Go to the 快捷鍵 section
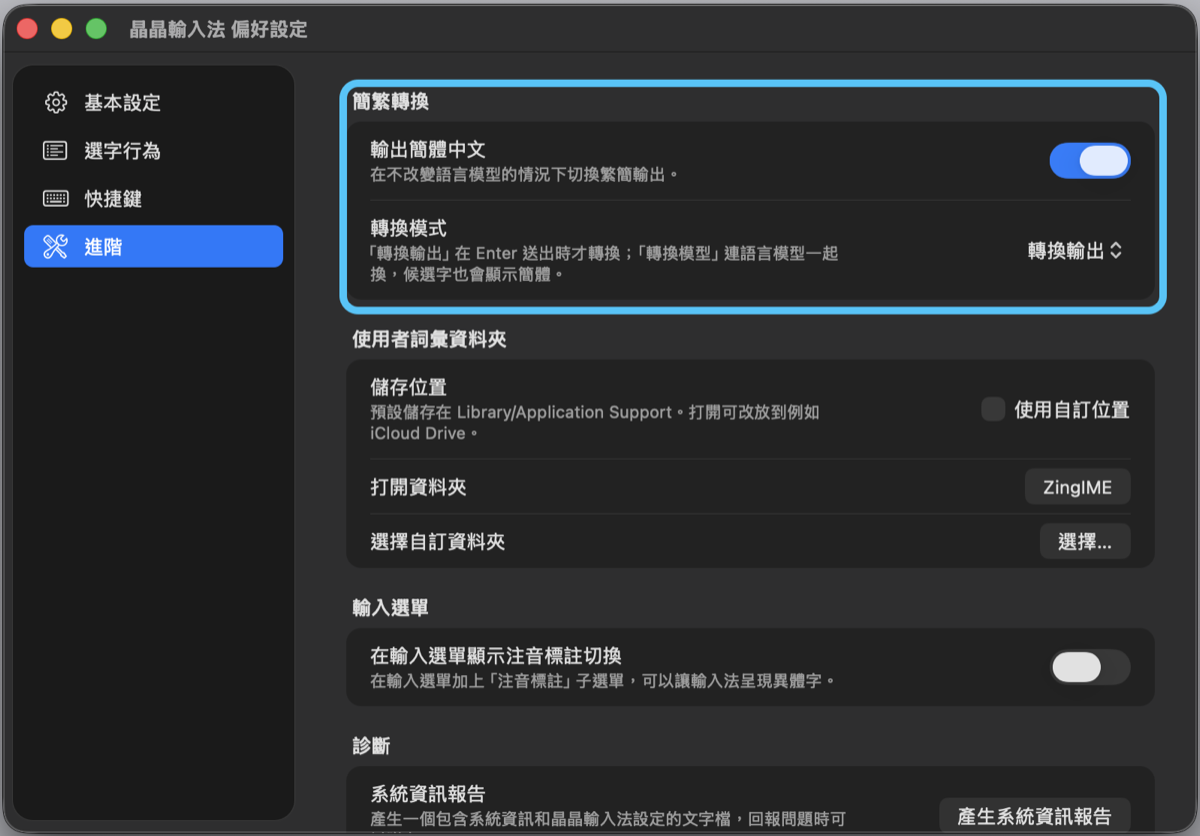Image resolution: width=1200 pixels, height=836 pixels. click(153, 198)
